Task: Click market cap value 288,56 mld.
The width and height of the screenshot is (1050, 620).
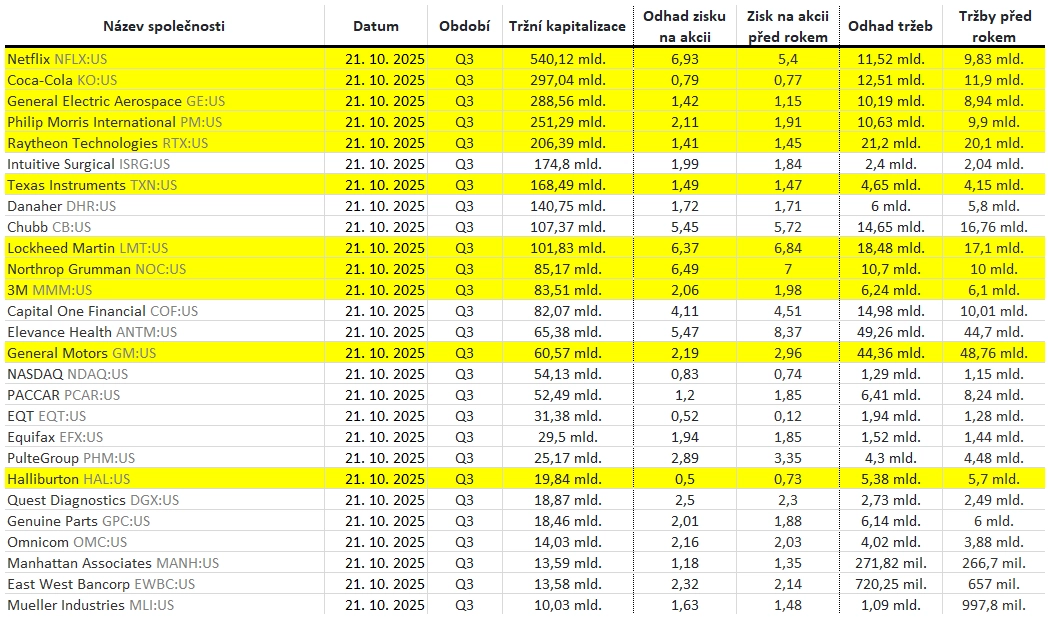Action: click(x=568, y=101)
